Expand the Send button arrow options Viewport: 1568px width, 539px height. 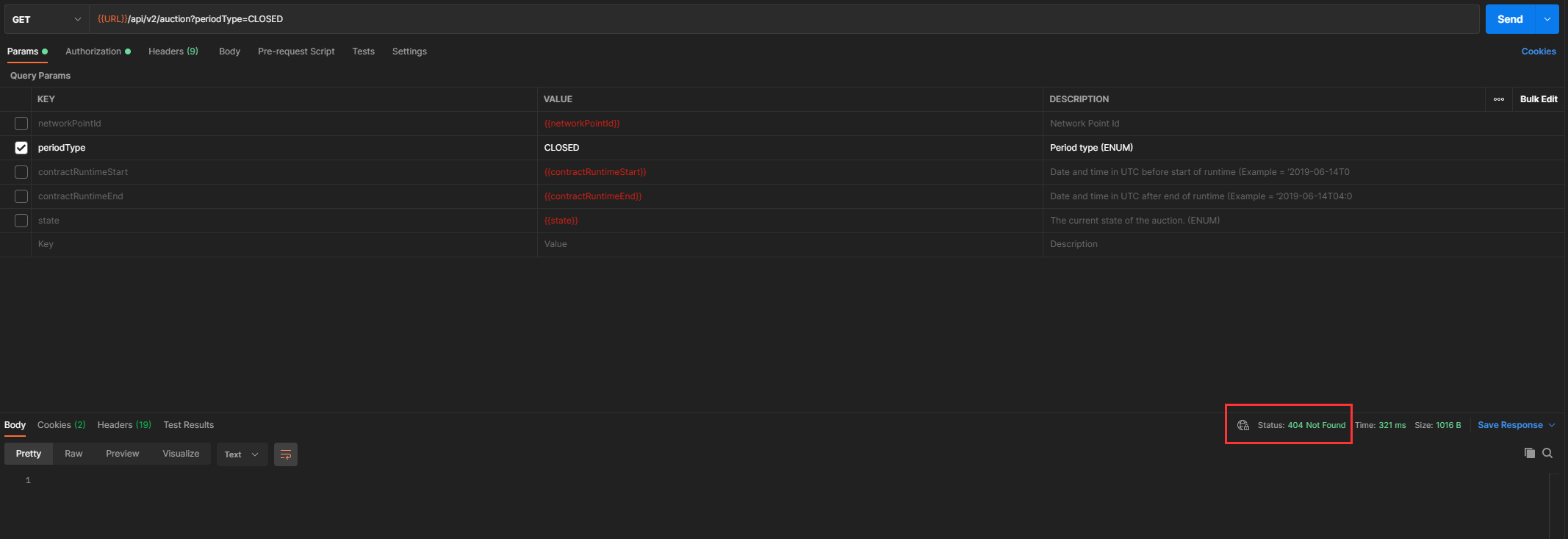pyautogui.click(x=1547, y=19)
